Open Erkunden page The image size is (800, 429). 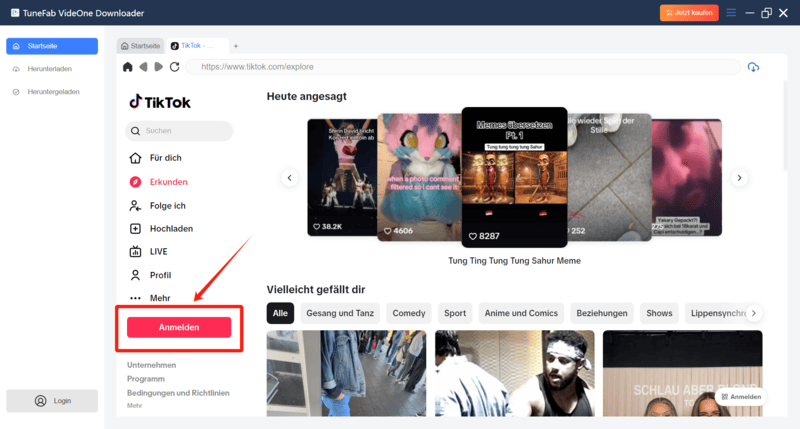tap(158, 182)
